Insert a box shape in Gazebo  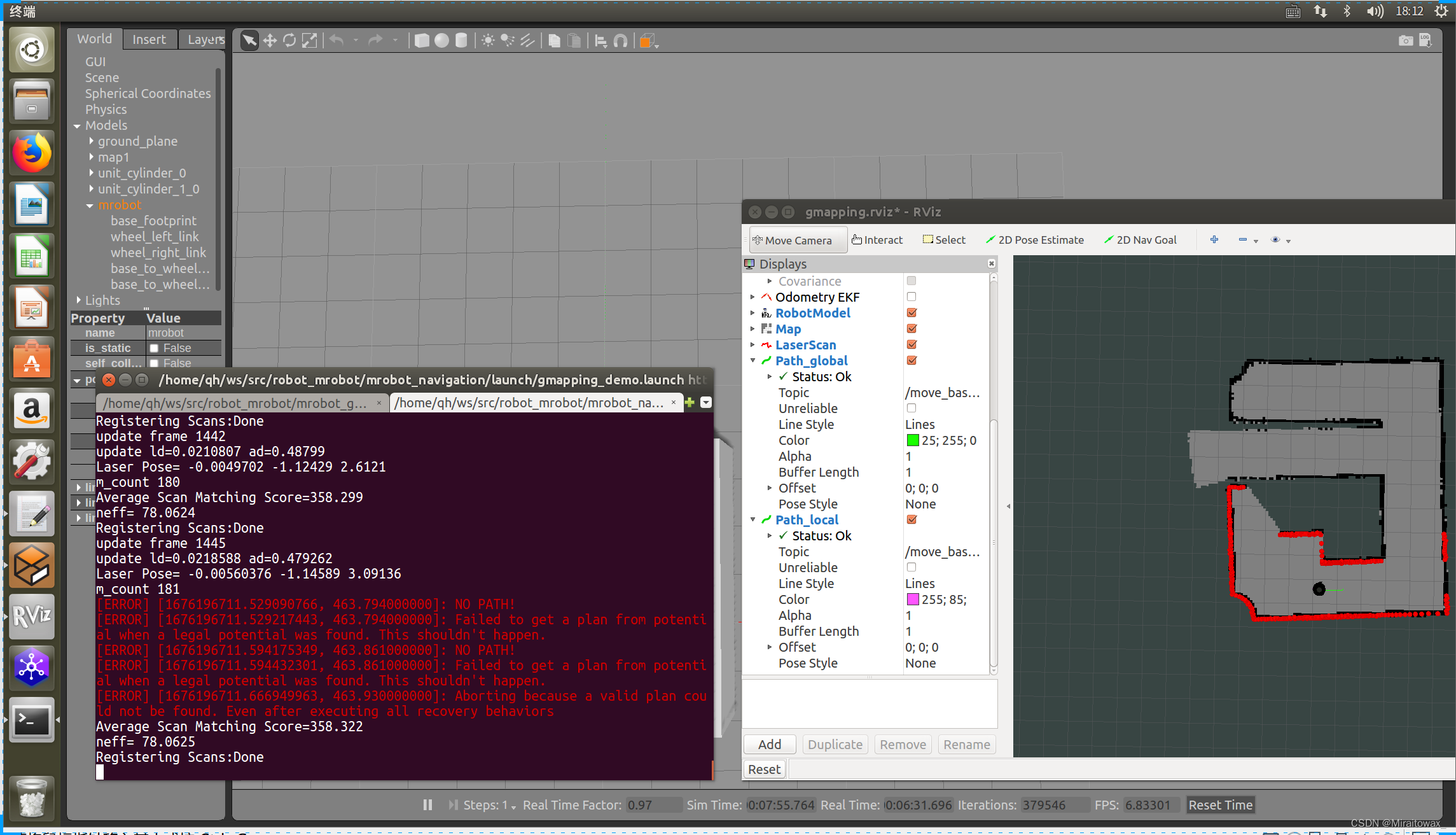tap(421, 41)
